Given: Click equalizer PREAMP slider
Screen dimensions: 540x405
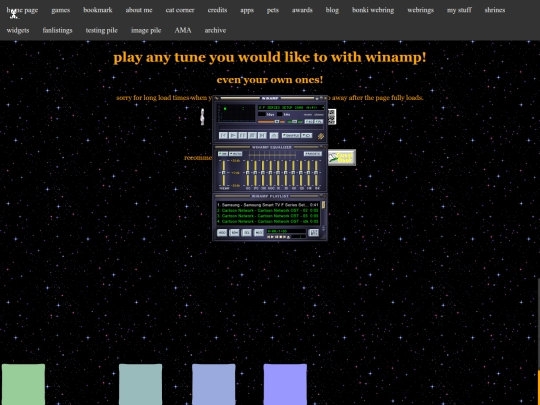Looking at the screenshot, I should [224, 173].
